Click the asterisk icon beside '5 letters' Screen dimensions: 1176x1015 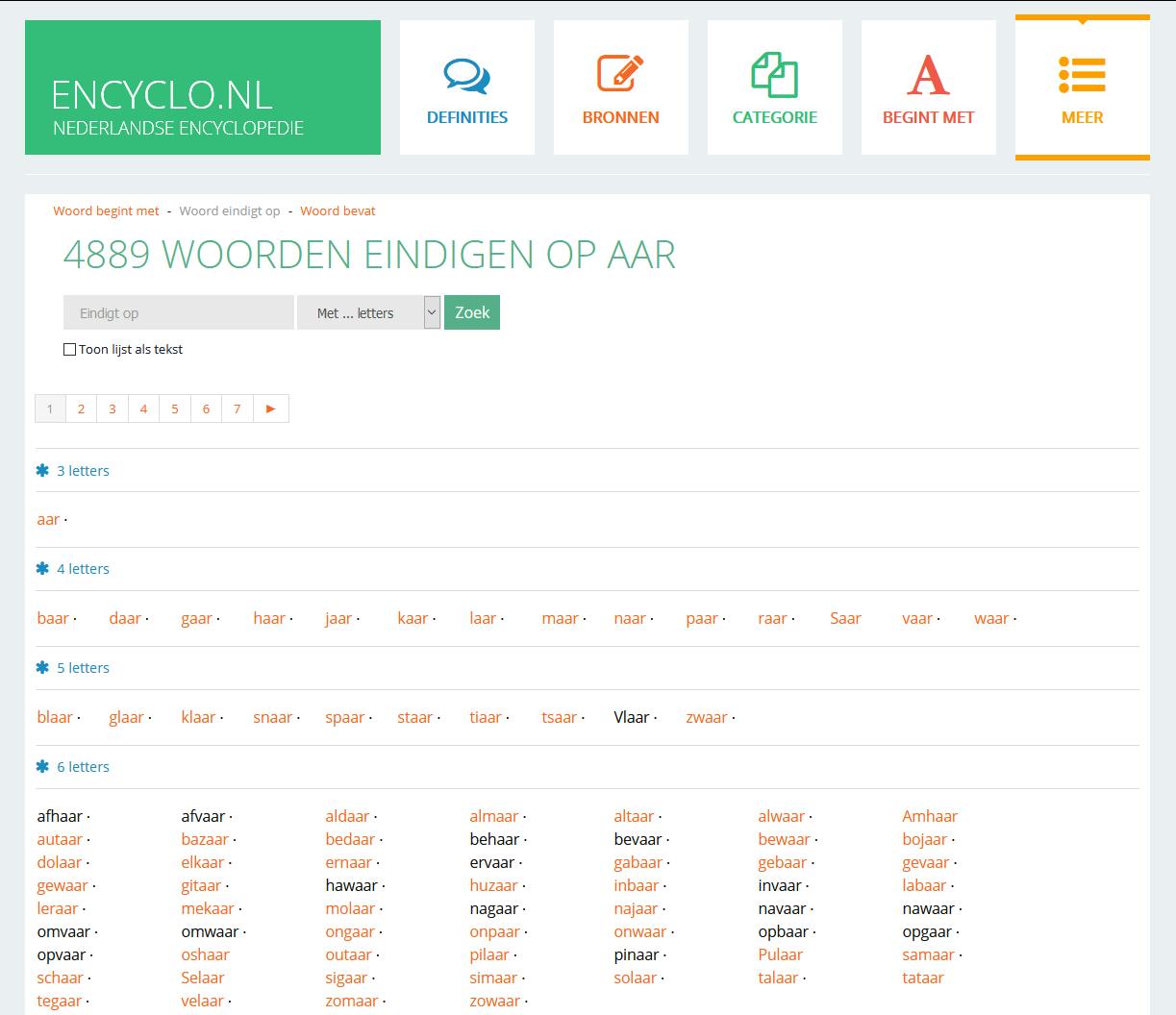tap(41, 667)
